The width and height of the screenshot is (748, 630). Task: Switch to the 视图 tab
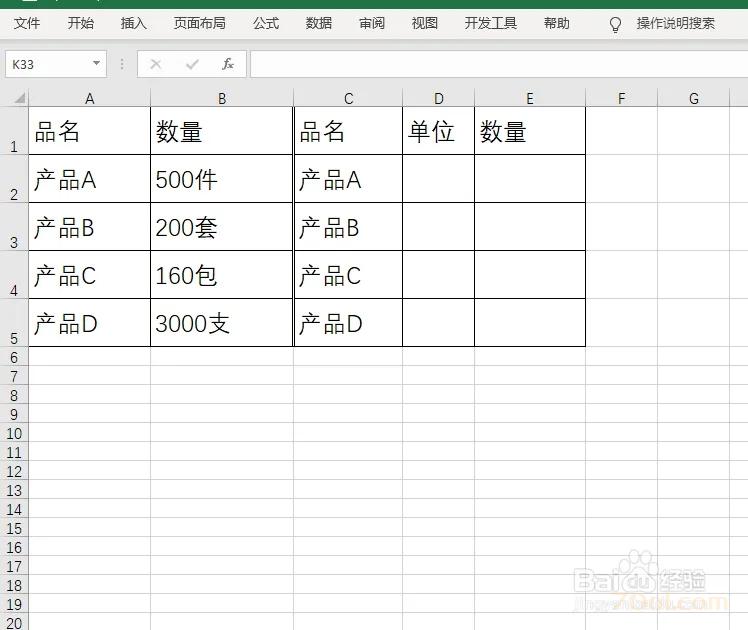click(425, 23)
